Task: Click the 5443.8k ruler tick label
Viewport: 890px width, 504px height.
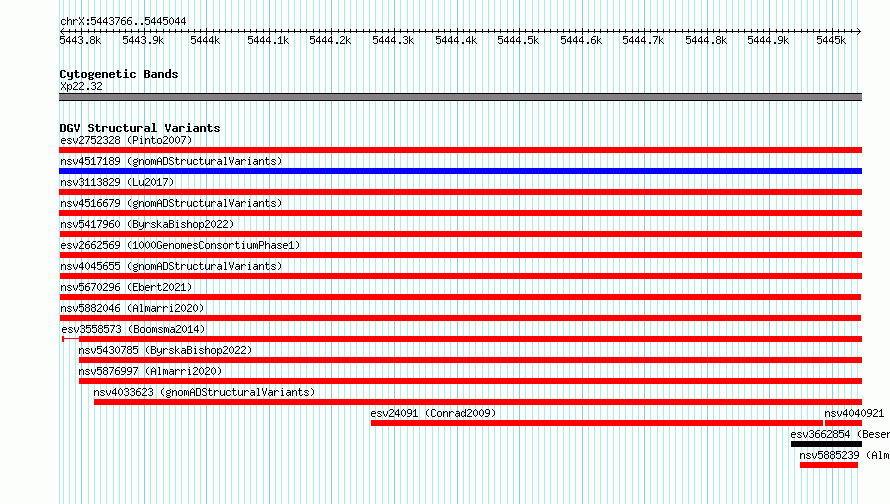Action: click(81, 40)
